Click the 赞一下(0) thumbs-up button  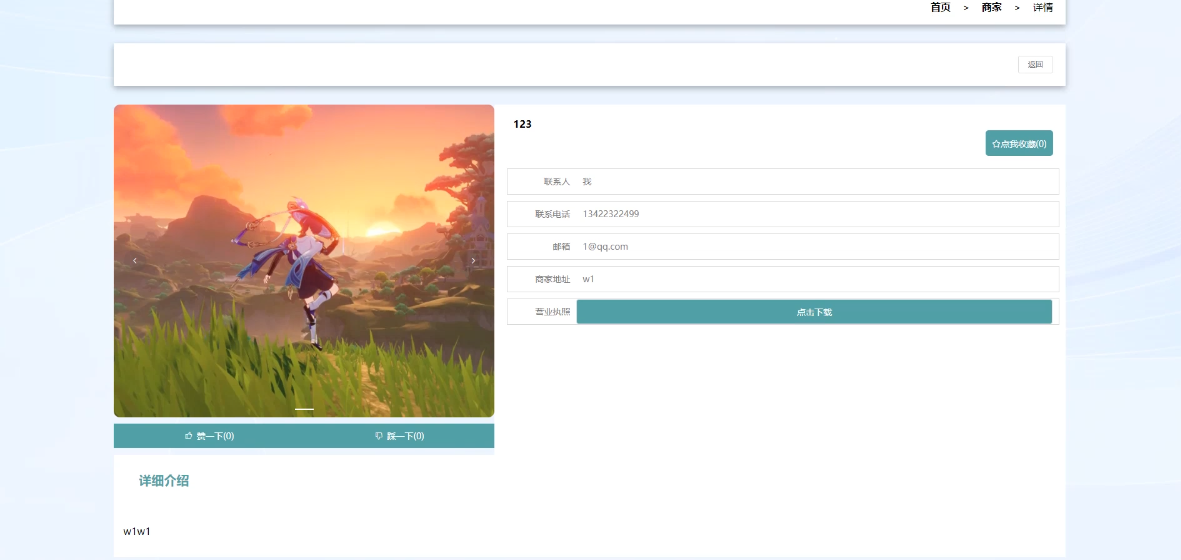click(x=209, y=436)
